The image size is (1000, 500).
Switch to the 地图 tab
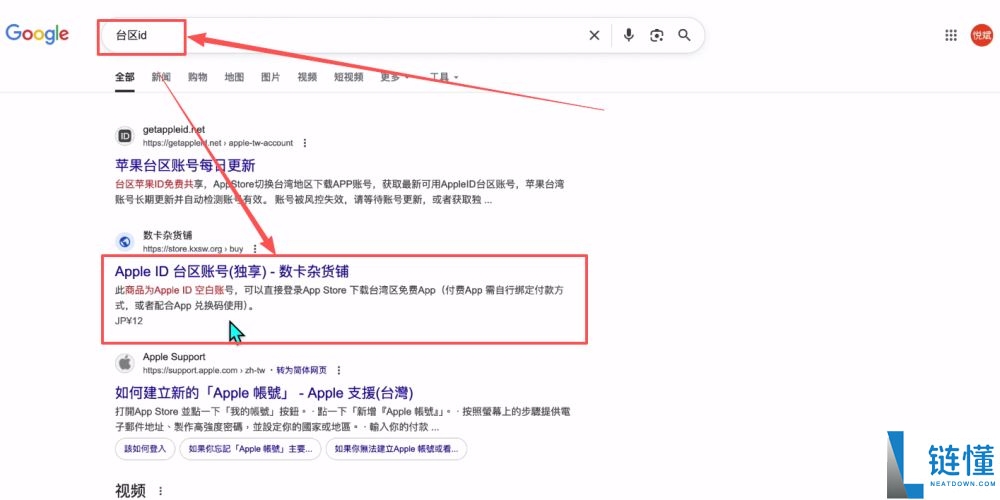(234, 77)
